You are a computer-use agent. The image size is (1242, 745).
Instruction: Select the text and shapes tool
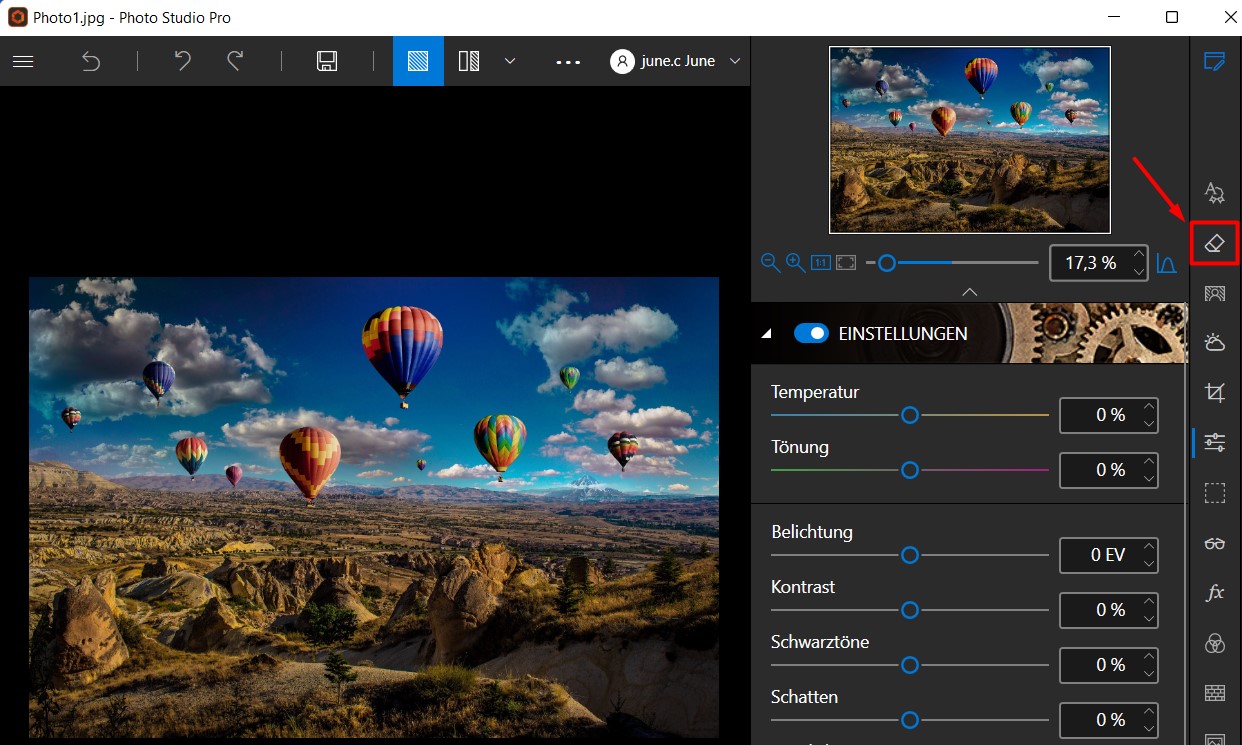1215,192
